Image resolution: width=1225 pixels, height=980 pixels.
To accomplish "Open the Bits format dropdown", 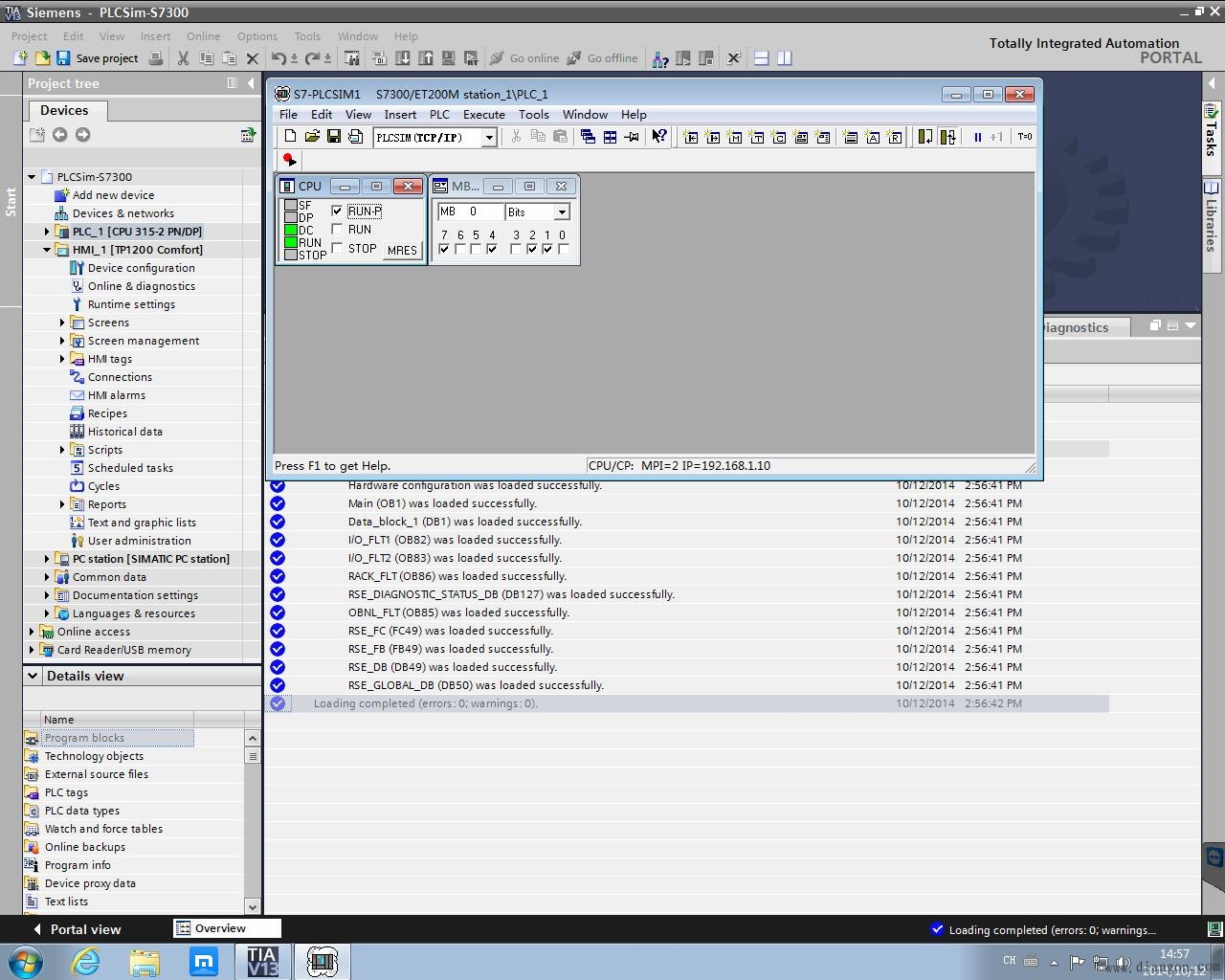I will 562,212.
